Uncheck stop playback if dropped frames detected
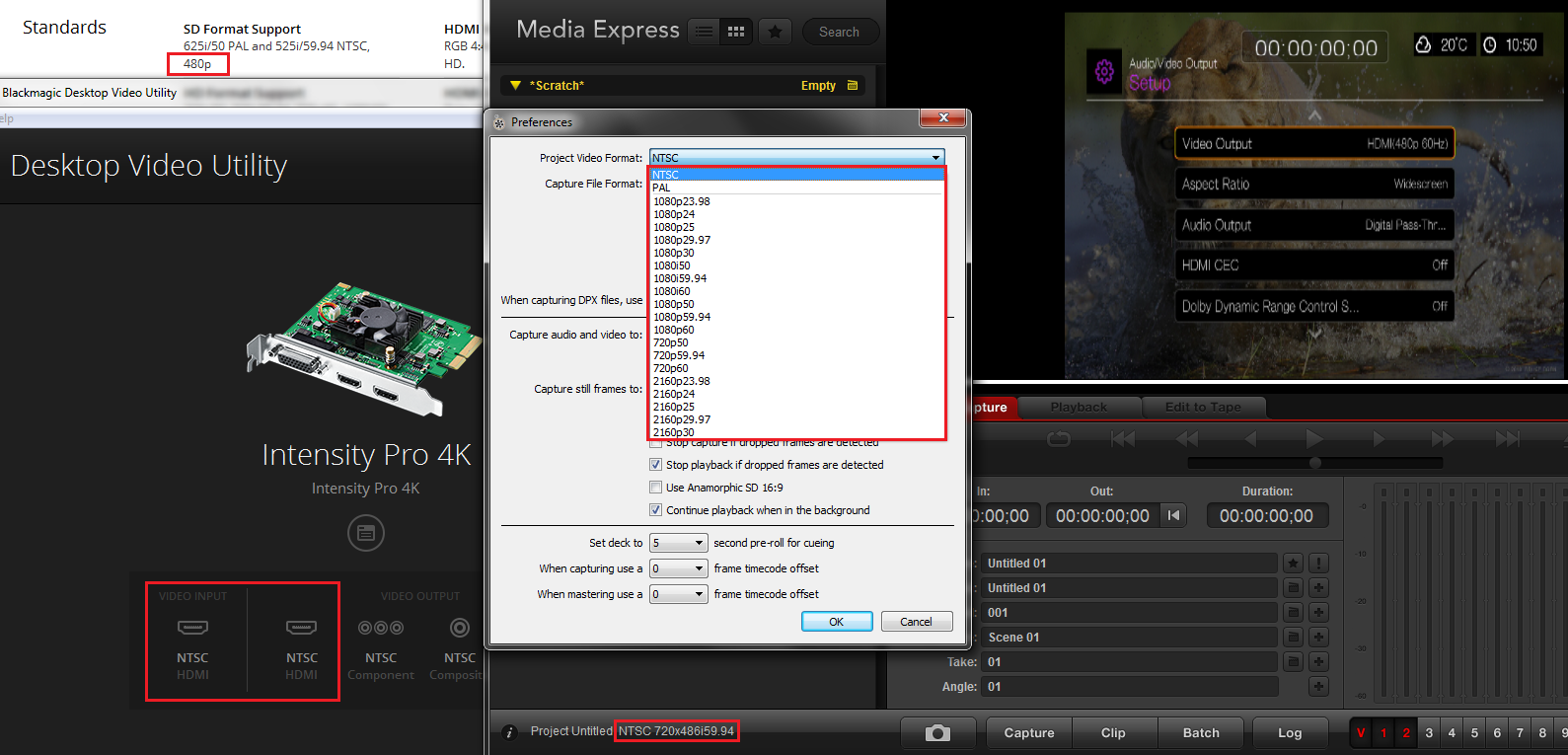This screenshot has height=755, width=1568. pyautogui.click(x=655, y=465)
